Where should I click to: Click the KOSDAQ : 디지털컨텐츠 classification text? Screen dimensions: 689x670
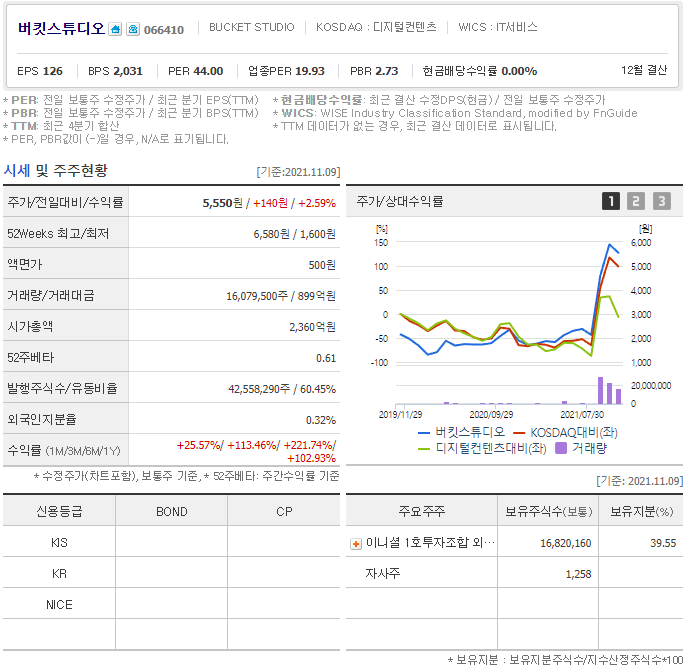[376, 27]
